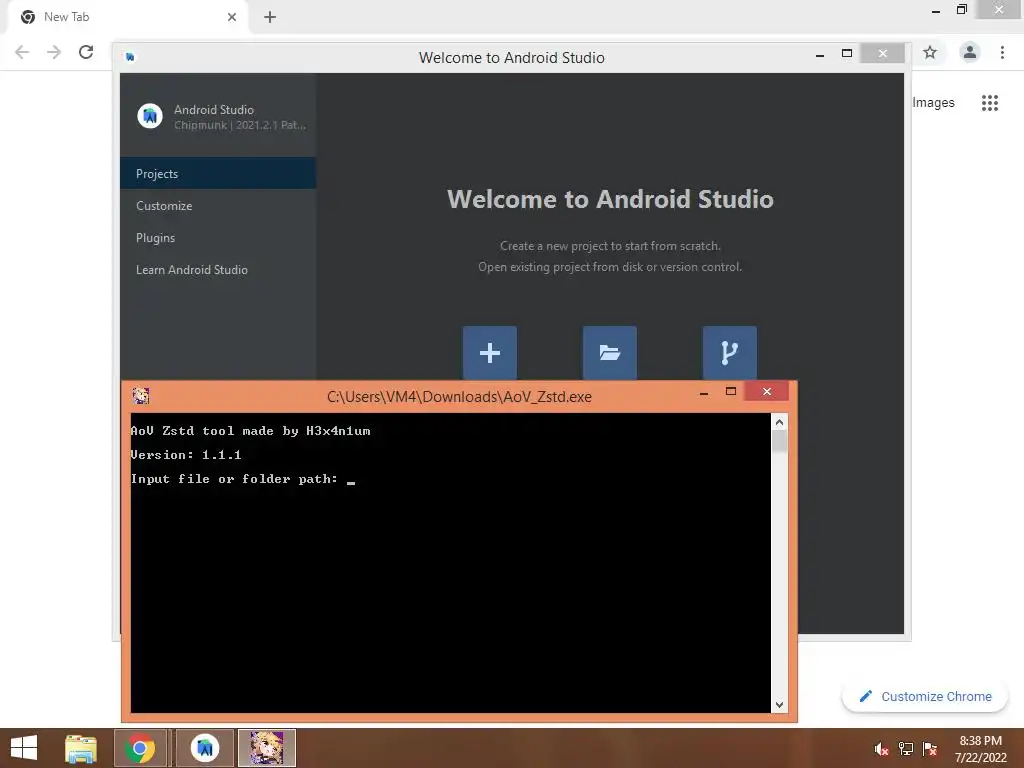Viewport: 1024px width, 768px height.
Task: Select the New Tab tab
Action: [127, 18]
